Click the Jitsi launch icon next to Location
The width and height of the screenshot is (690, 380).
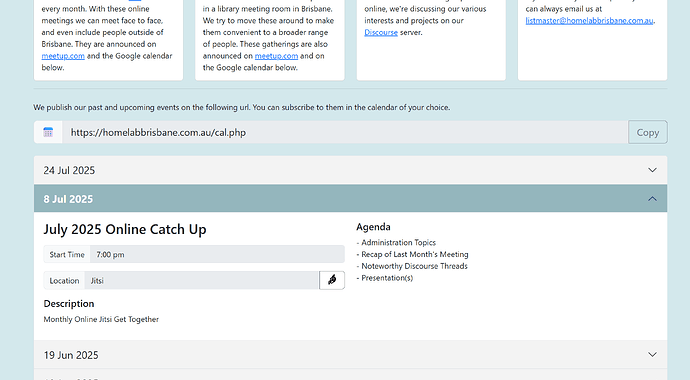click(332, 280)
